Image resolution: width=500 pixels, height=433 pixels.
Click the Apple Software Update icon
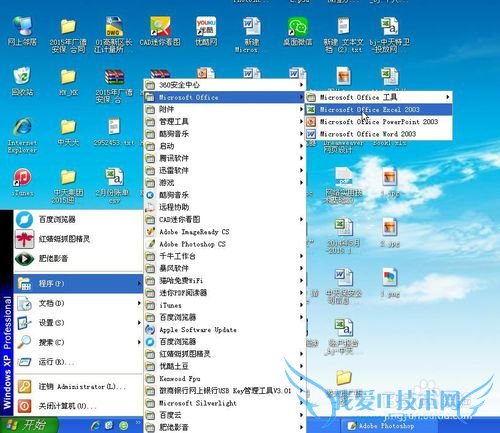(x=151, y=330)
